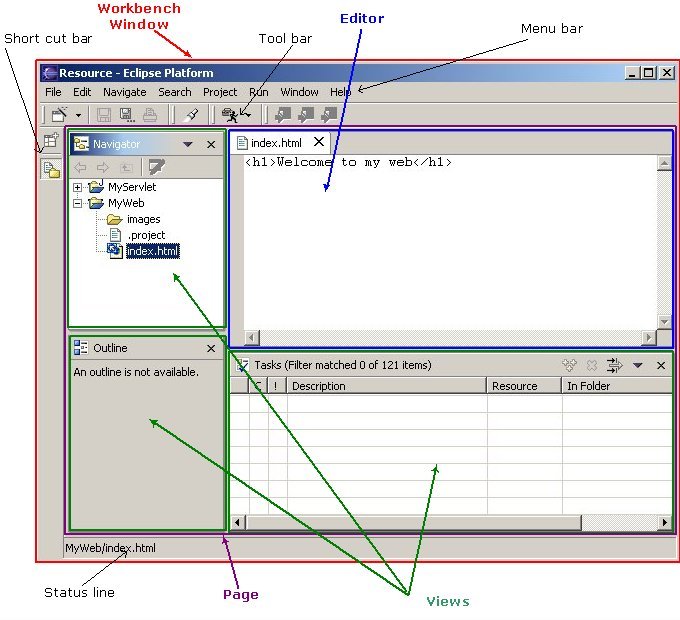Open the Navigate menu
Viewport: 680px width, 620px height.
tap(124, 92)
